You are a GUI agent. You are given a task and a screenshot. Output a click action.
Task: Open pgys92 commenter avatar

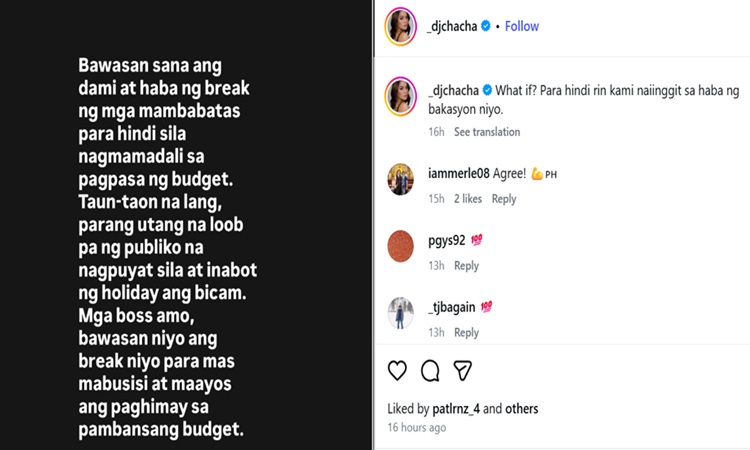coord(401,246)
